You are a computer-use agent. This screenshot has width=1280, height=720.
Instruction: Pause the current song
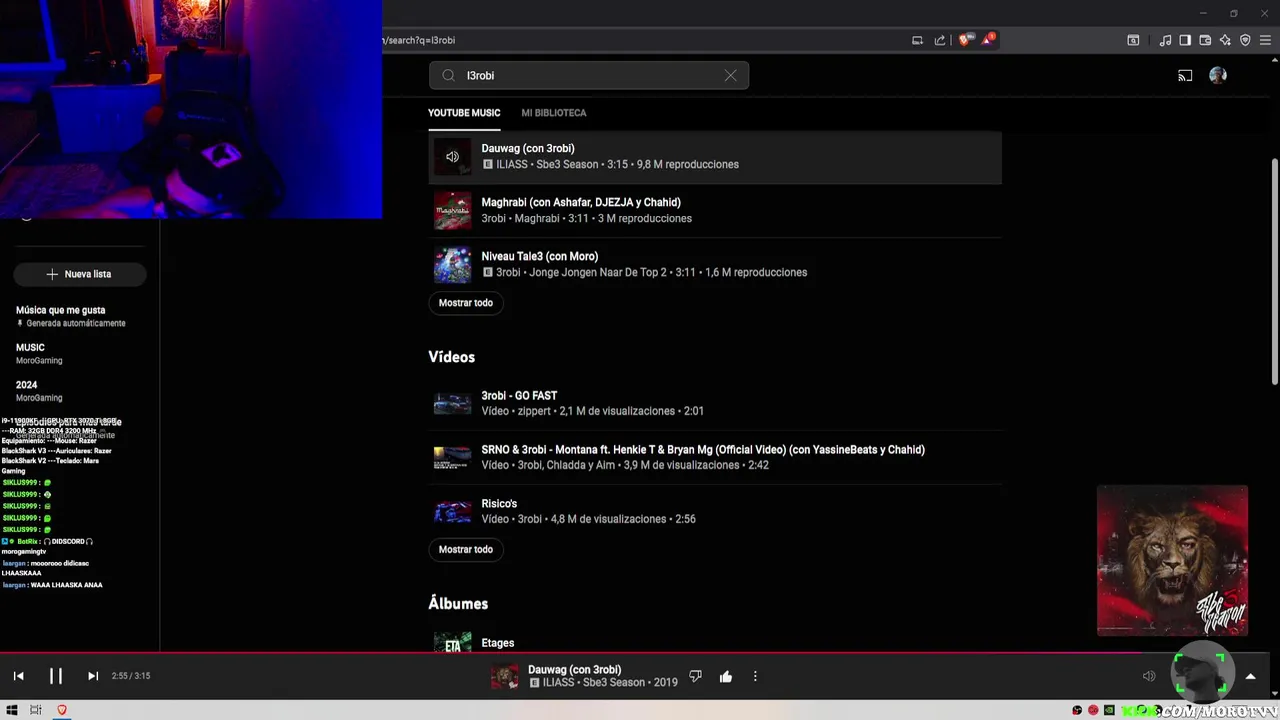pos(56,676)
